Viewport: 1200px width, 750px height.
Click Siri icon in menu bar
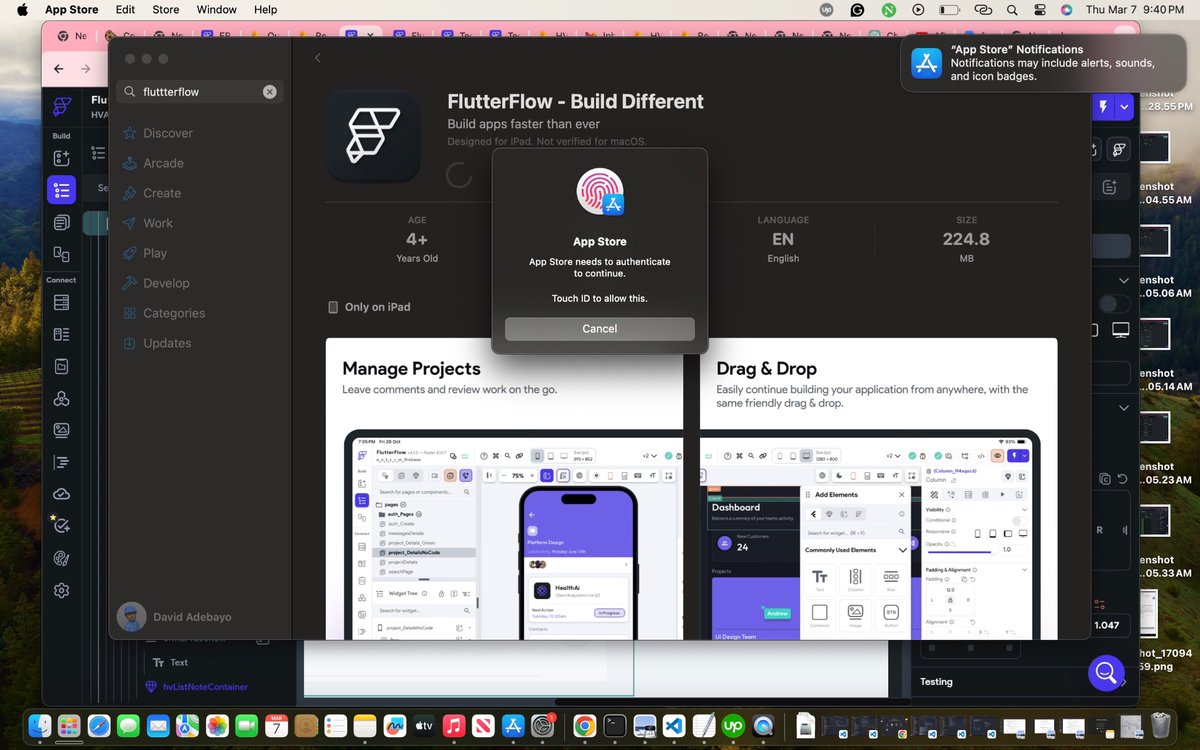tap(1066, 9)
